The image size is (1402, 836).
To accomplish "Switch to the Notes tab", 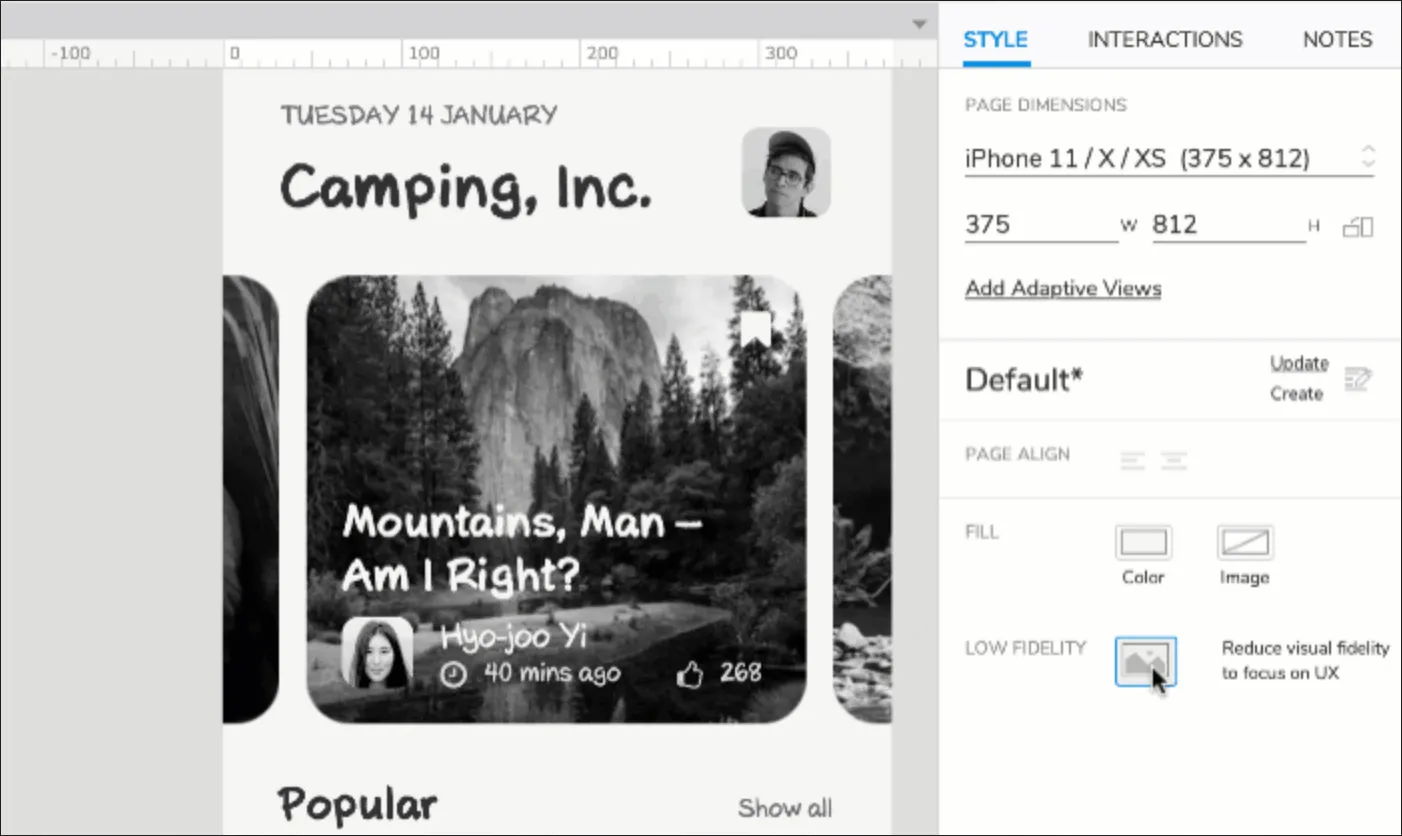I will pos(1337,40).
